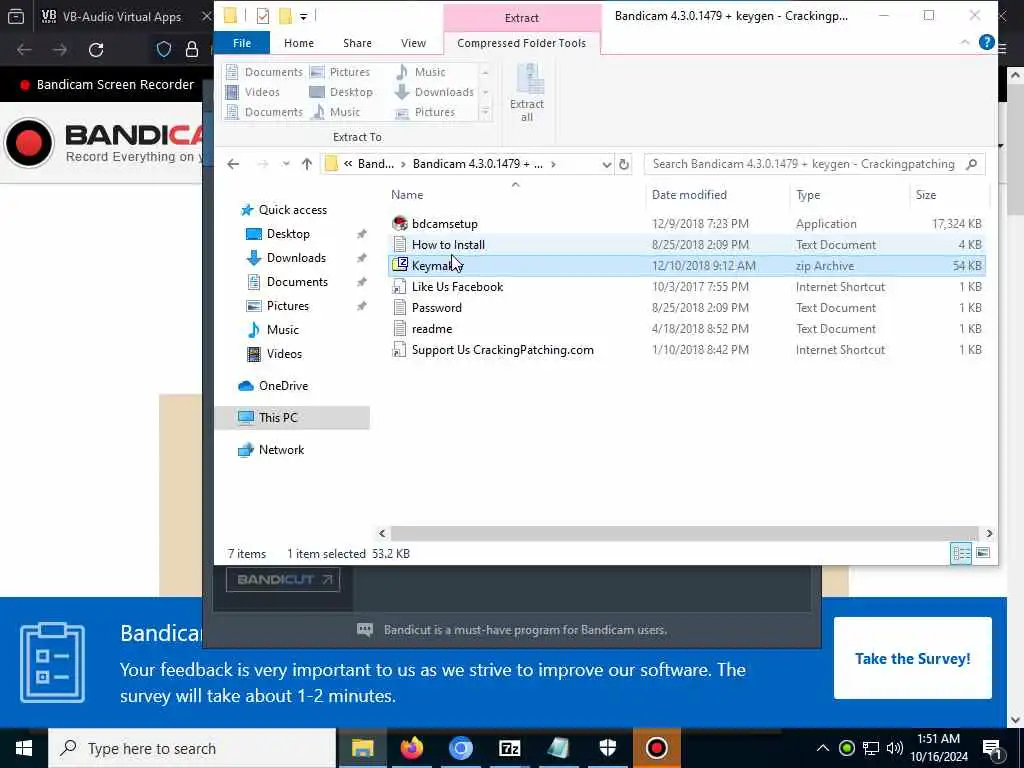Viewport: 1024px width, 768px height.
Task: Open Documents in the navigation pane
Action: (297, 282)
